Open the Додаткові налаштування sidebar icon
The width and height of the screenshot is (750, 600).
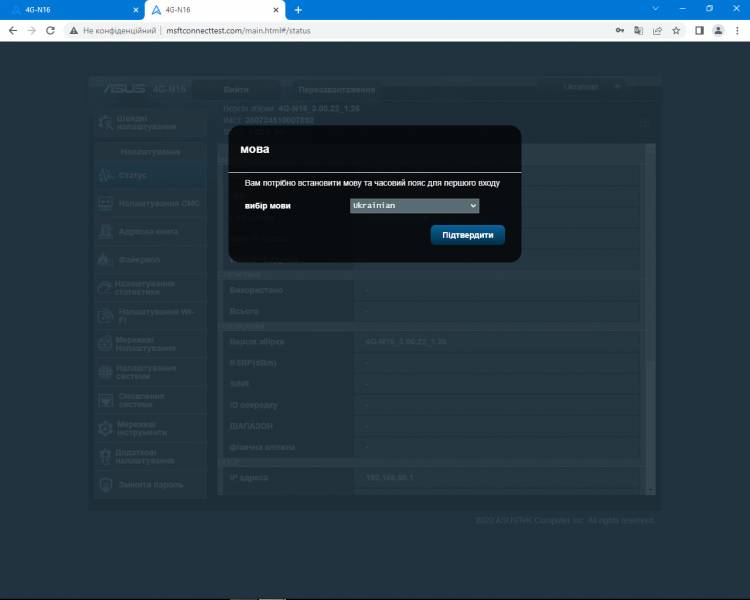[x=105, y=456]
